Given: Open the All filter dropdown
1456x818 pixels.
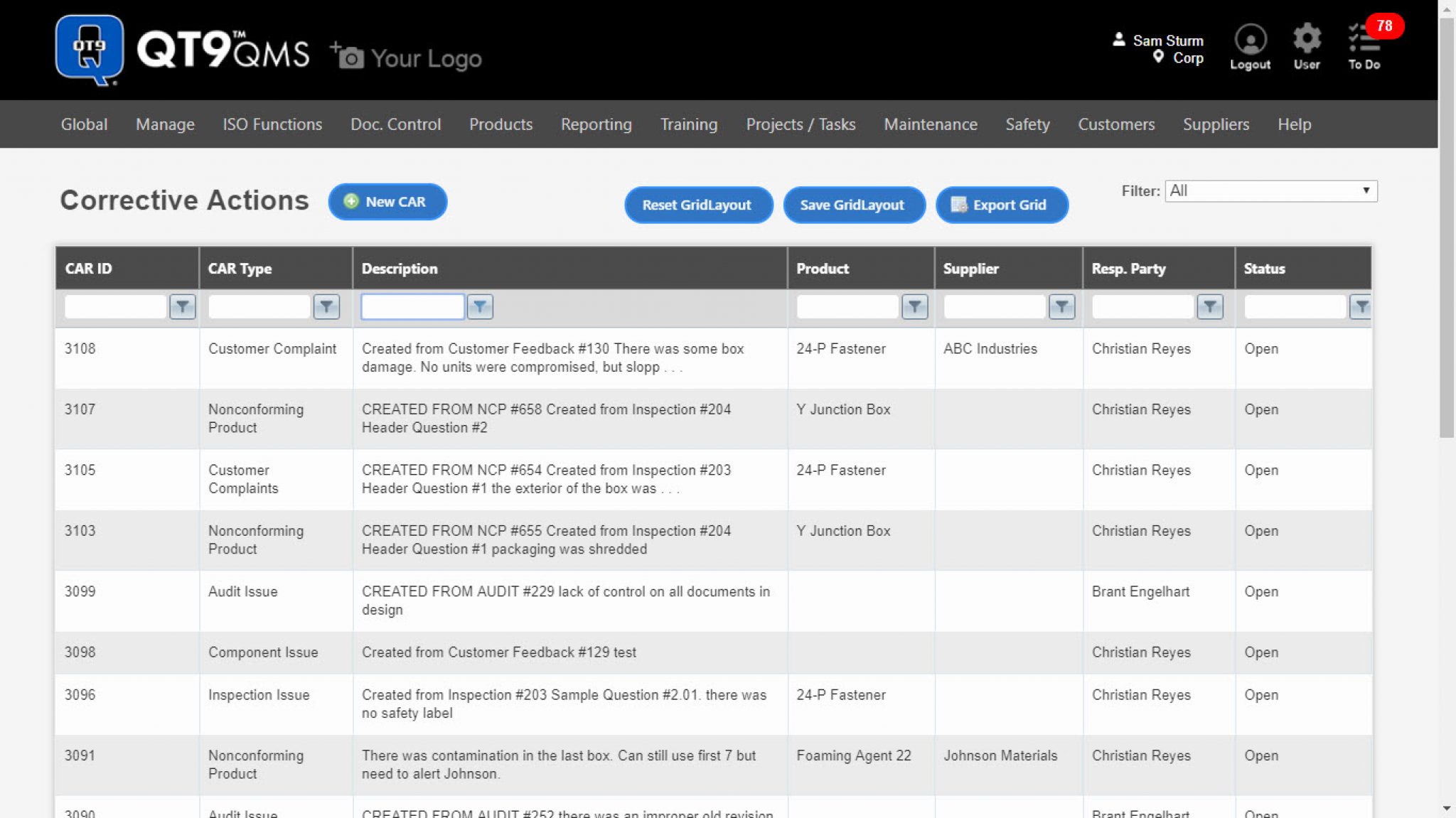Looking at the screenshot, I should coord(1270,190).
